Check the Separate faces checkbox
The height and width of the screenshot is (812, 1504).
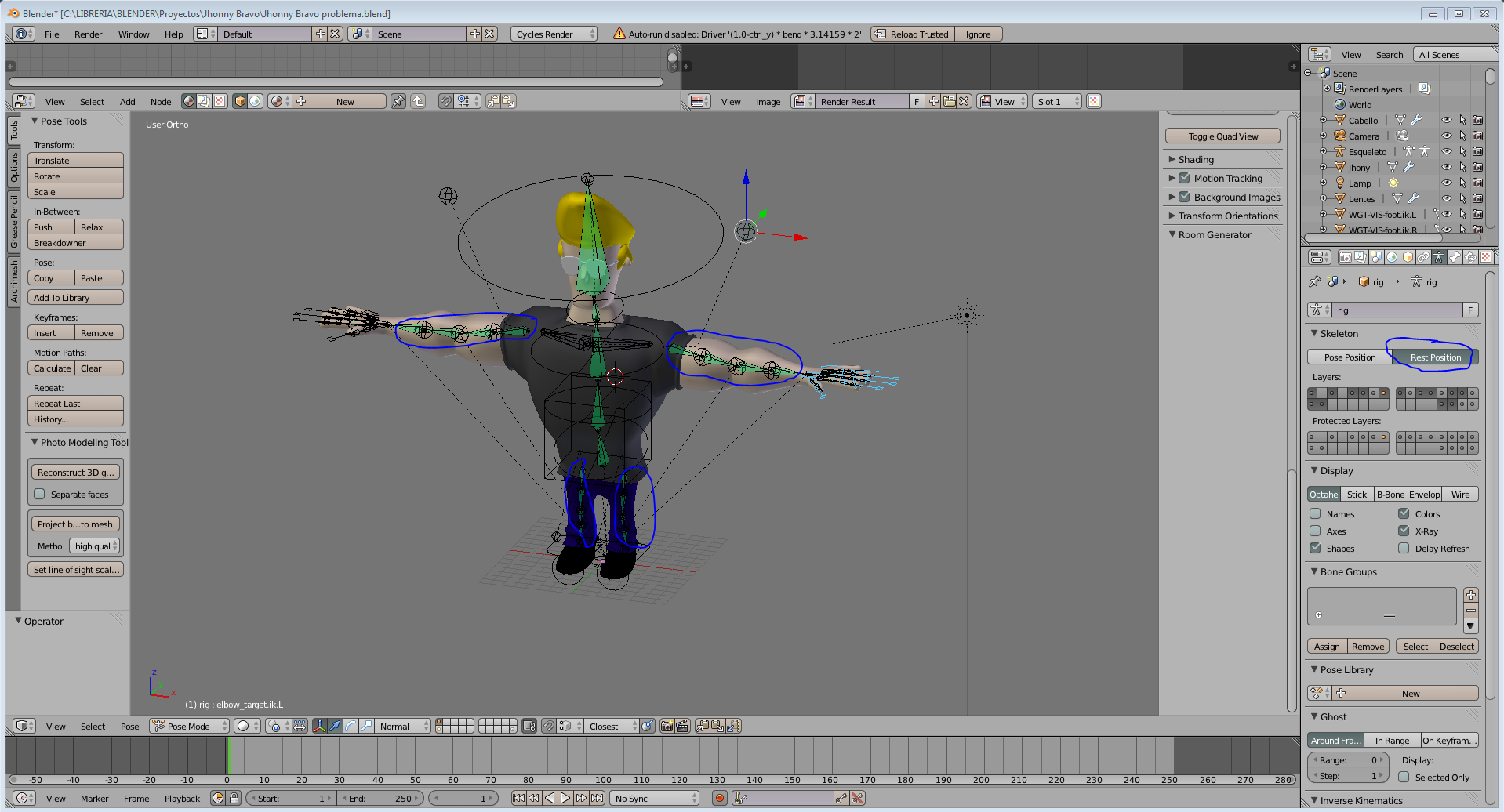coord(39,495)
